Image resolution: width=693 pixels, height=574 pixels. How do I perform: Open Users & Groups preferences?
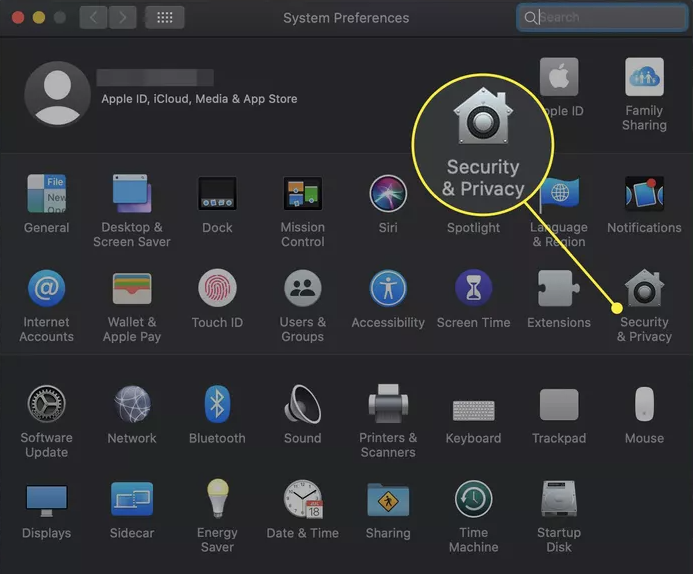coord(303,289)
